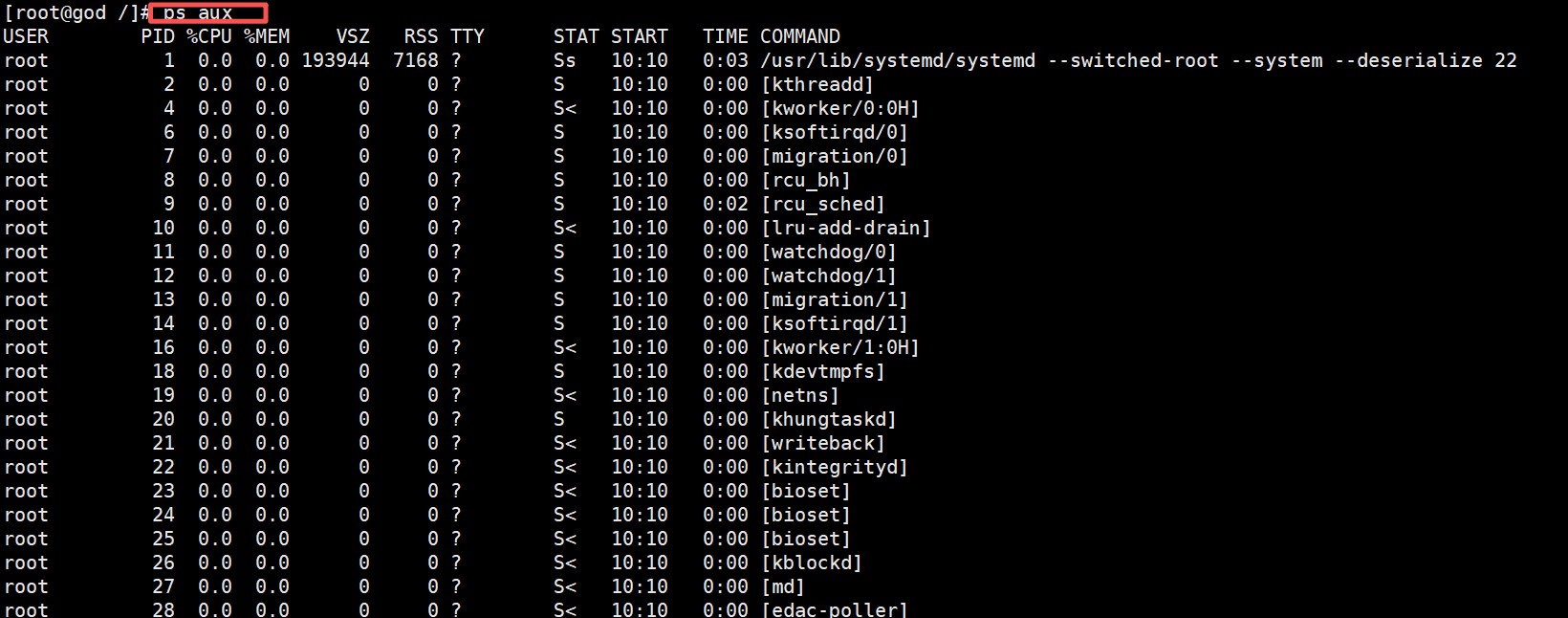Image resolution: width=1568 pixels, height=618 pixels.
Task: Click the [watchdog/1] process name
Action: [829, 276]
